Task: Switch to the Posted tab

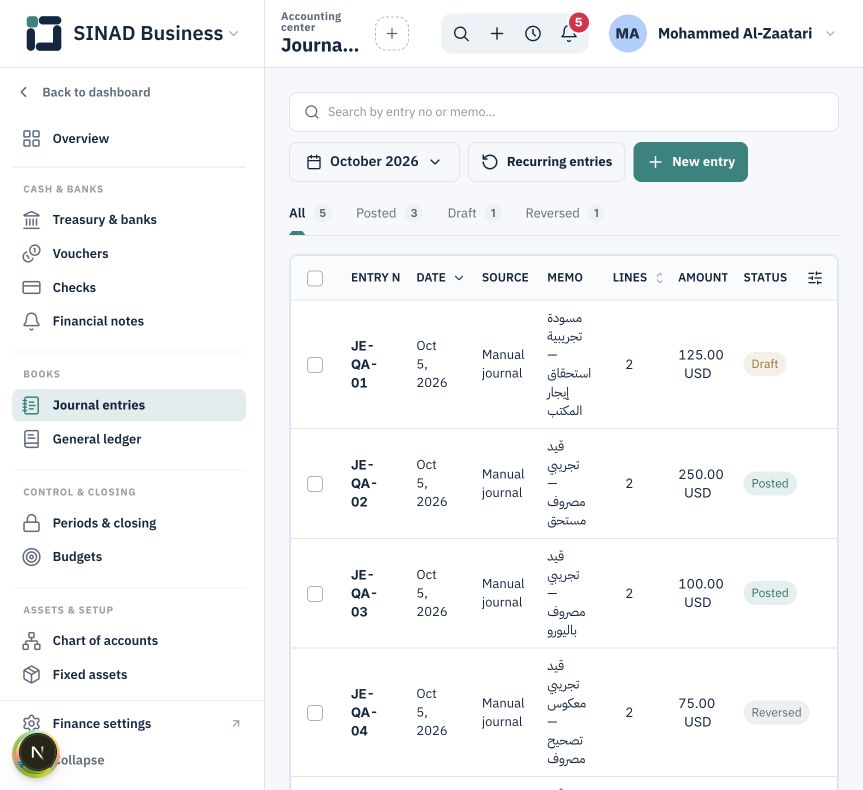Action: (x=388, y=214)
